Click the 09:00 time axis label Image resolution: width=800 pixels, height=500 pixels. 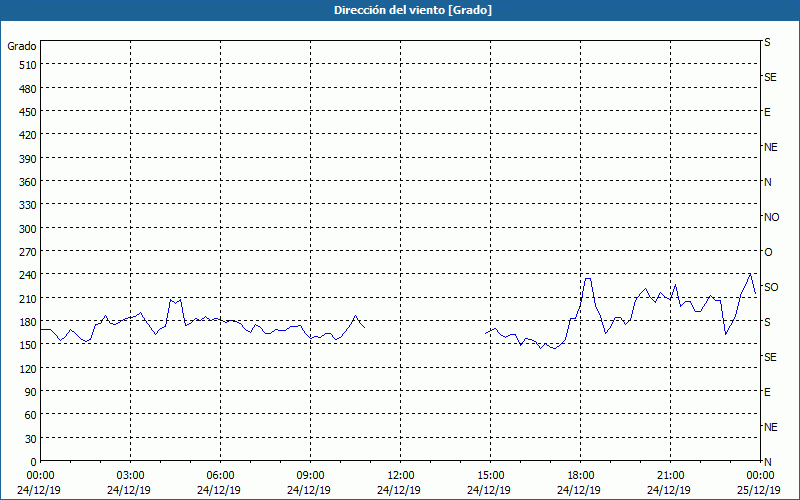tap(310, 476)
